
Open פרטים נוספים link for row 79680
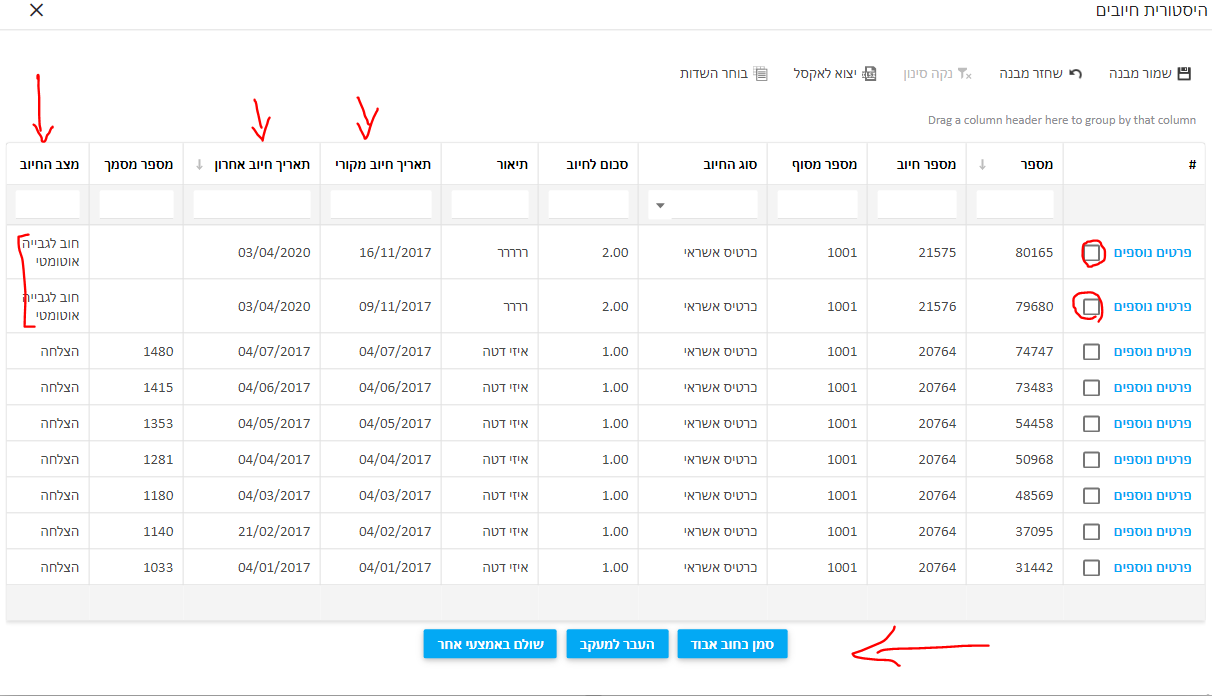(1153, 307)
